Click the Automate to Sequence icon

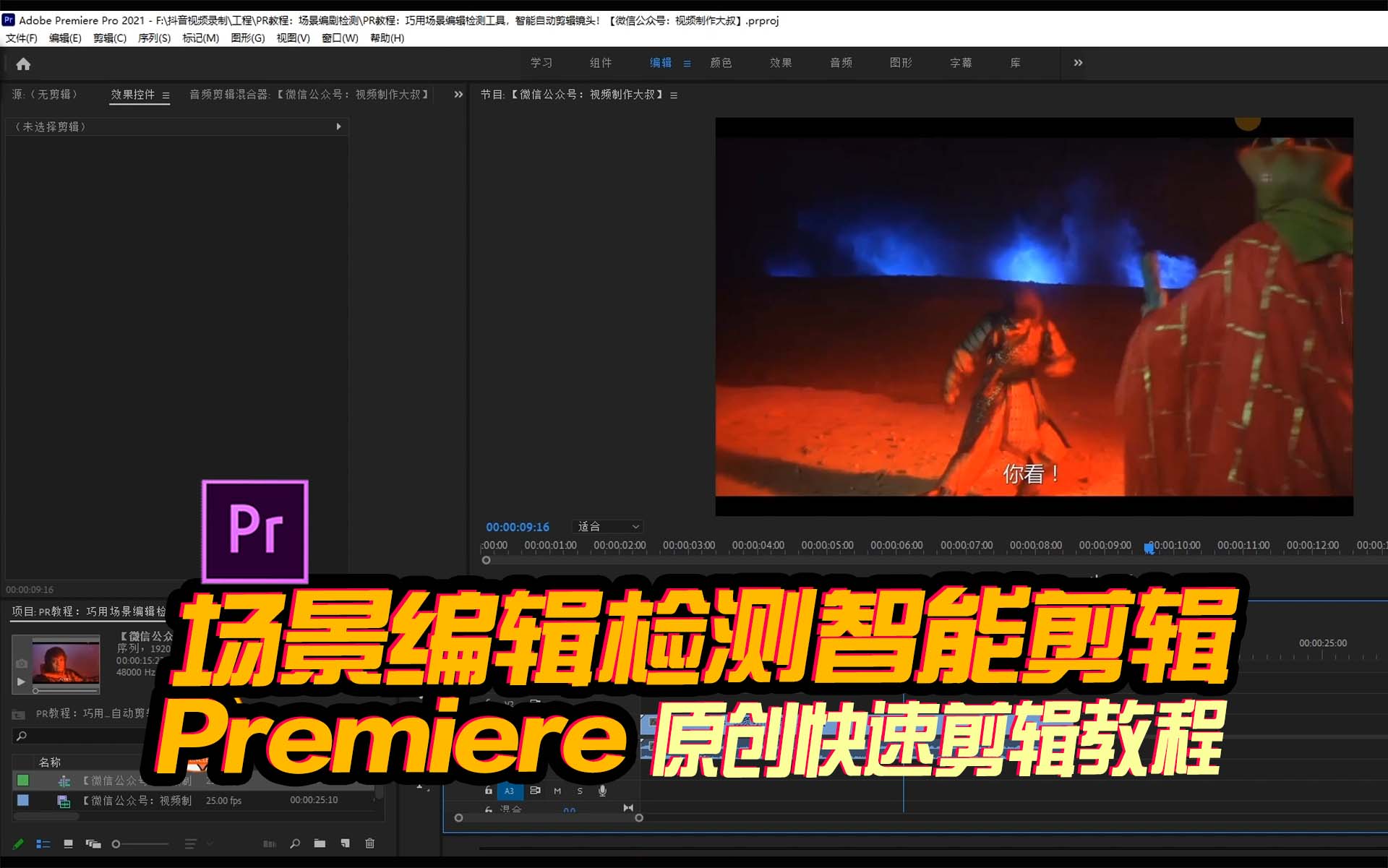pos(270,843)
